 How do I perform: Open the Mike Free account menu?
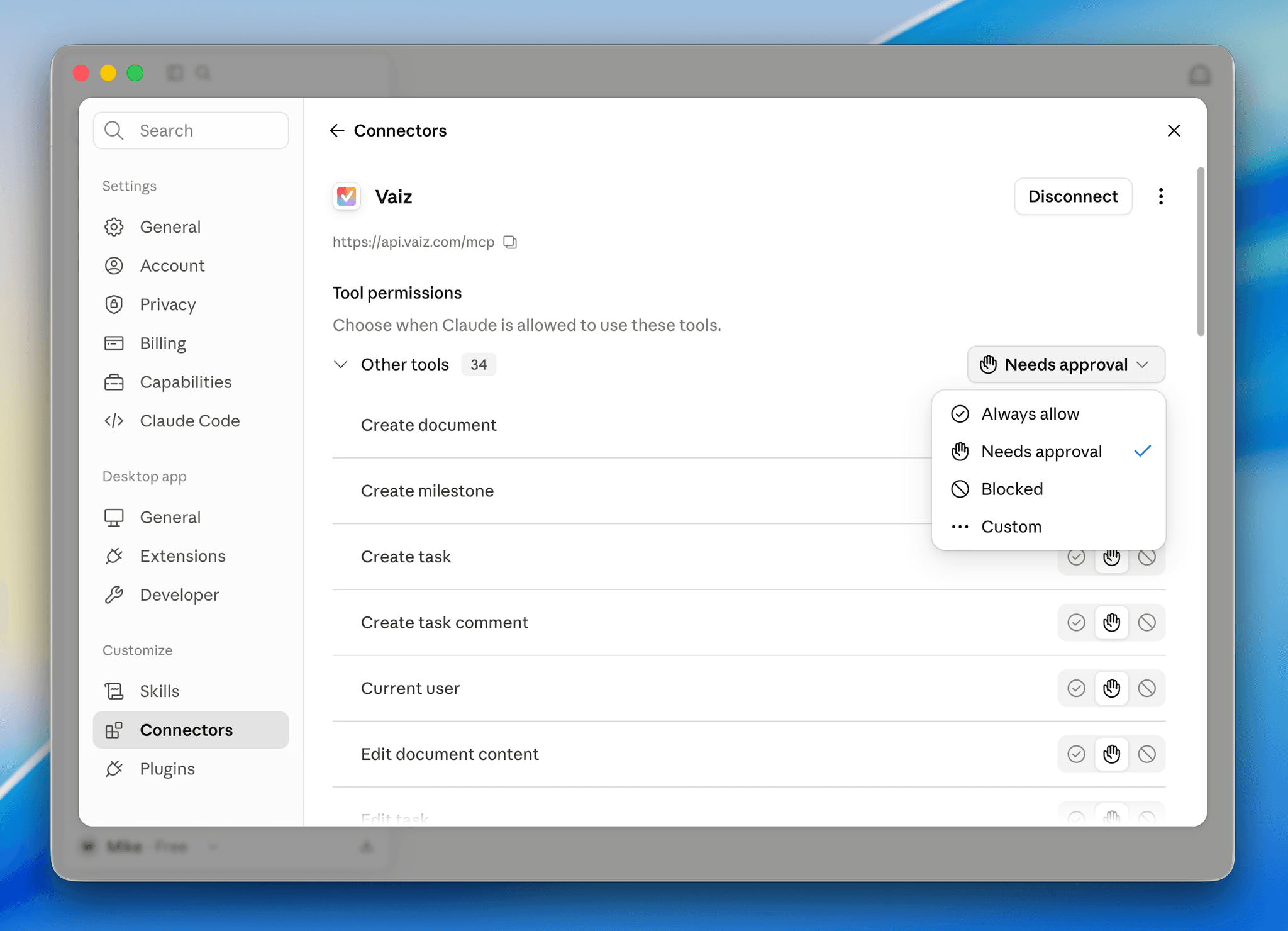pyautogui.click(x=150, y=847)
